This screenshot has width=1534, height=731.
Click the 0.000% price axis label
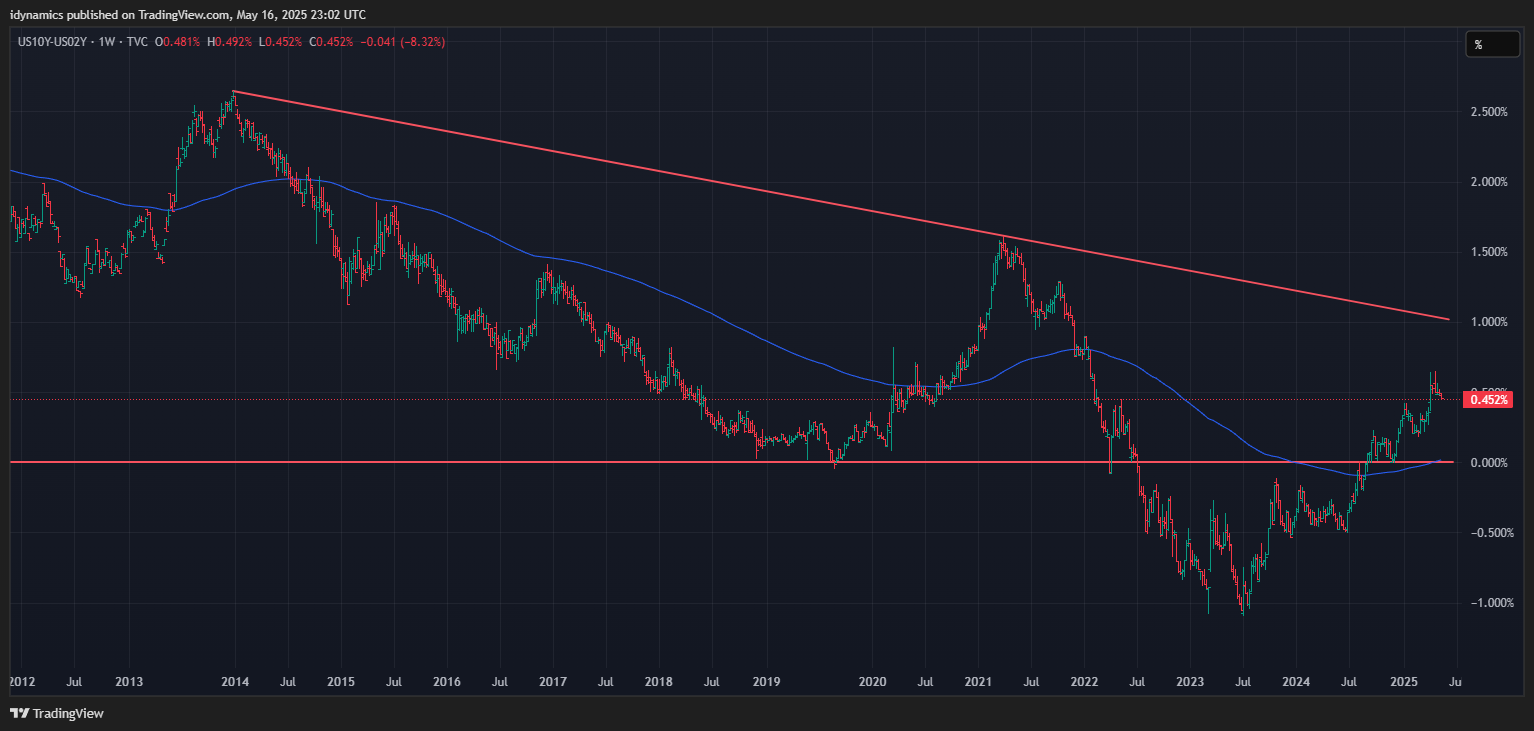point(1488,462)
